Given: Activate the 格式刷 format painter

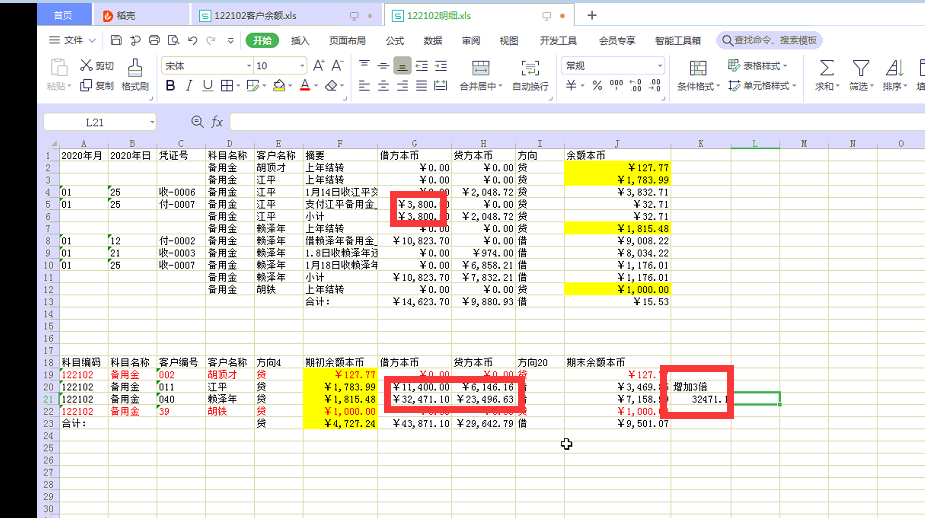Looking at the screenshot, I should point(135,75).
